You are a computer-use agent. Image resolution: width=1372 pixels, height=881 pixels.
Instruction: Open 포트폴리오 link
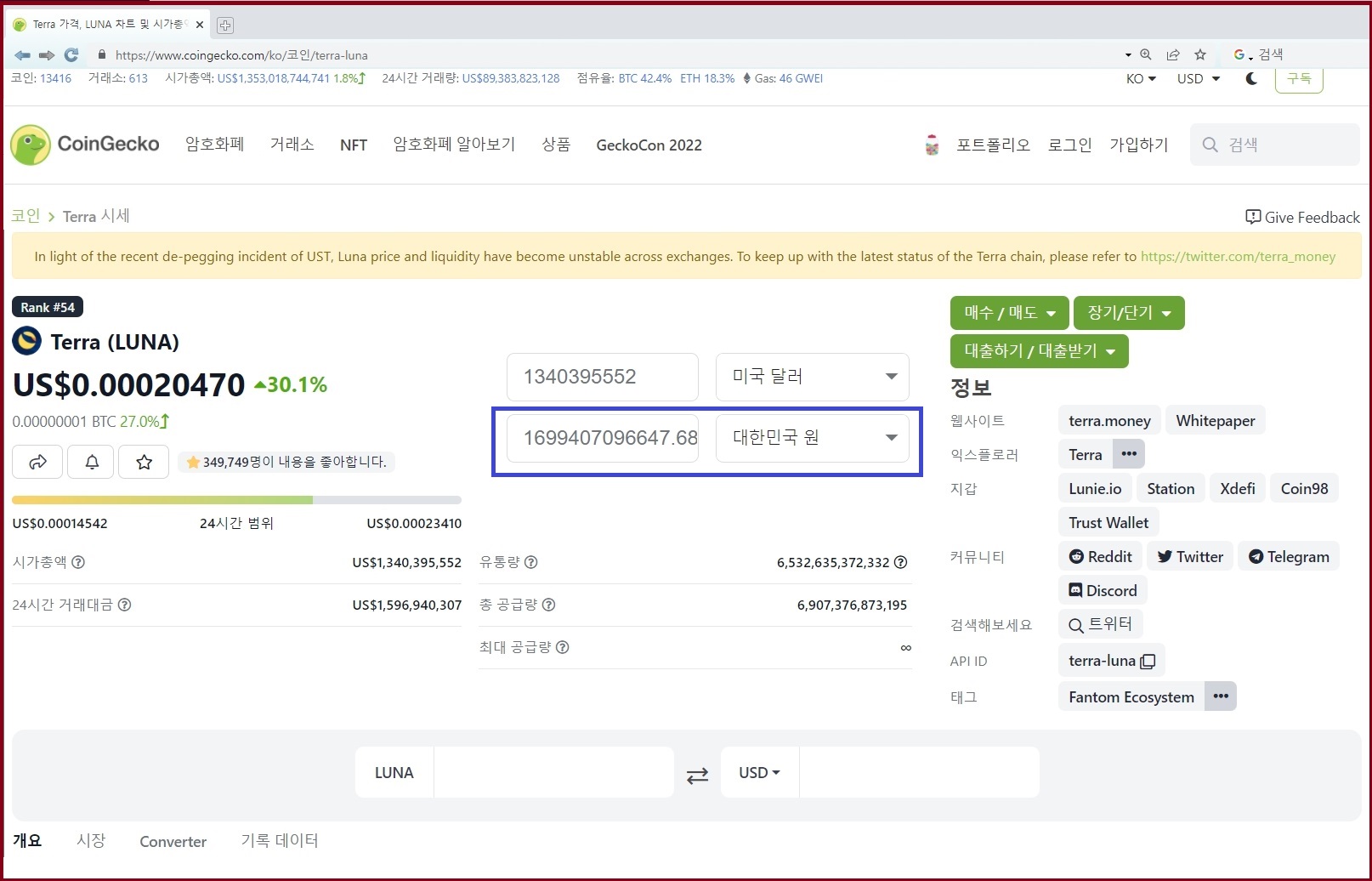(993, 145)
